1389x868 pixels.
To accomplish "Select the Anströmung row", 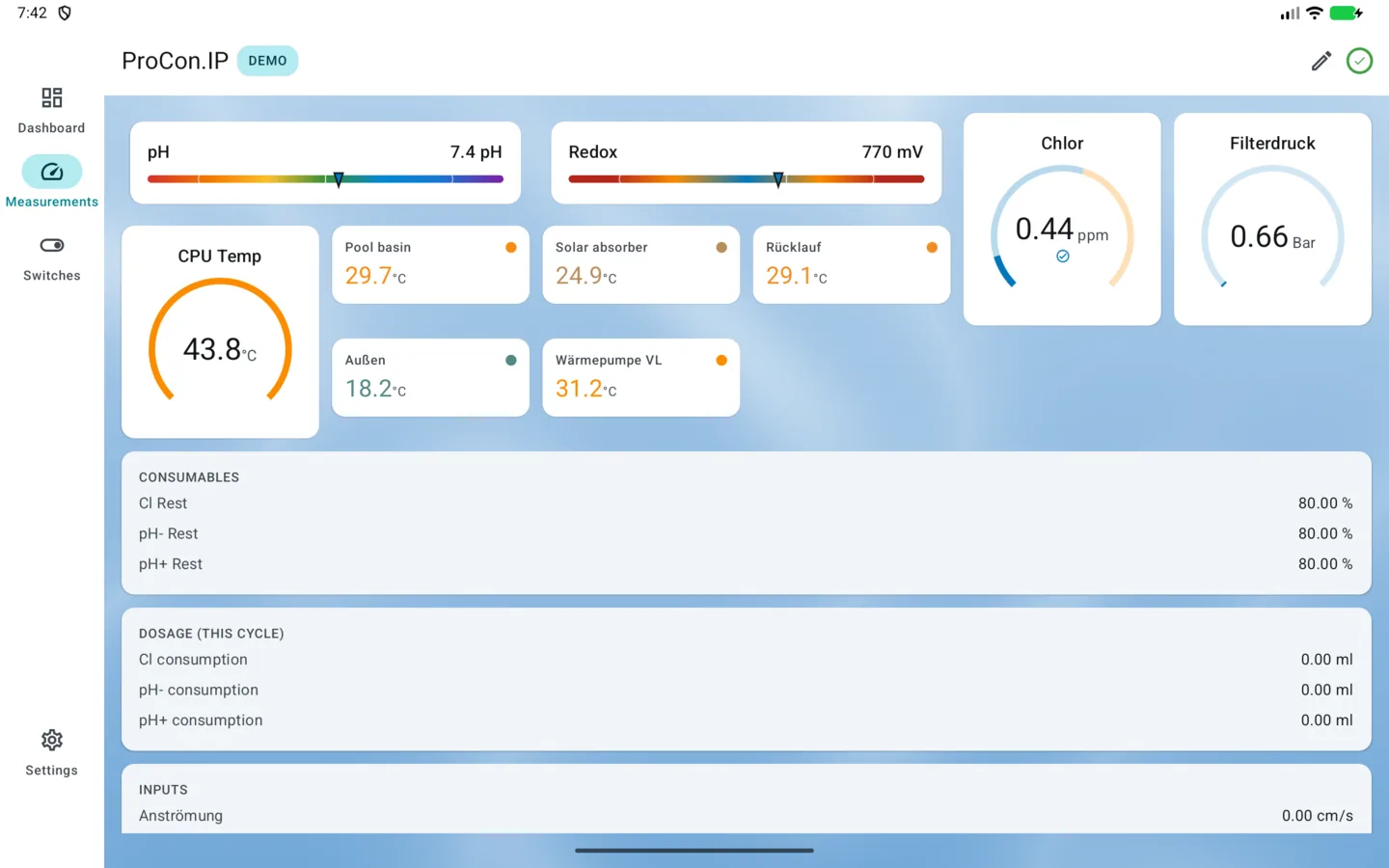I will coord(746,816).
